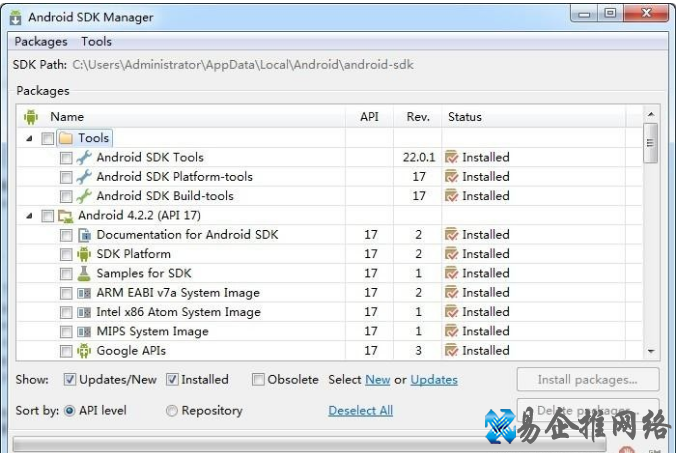Viewport: 676px width, 453px height.
Task: Collapse the Android 4.2.2 (API 17) group
Action: pyautogui.click(x=29, y=216)
